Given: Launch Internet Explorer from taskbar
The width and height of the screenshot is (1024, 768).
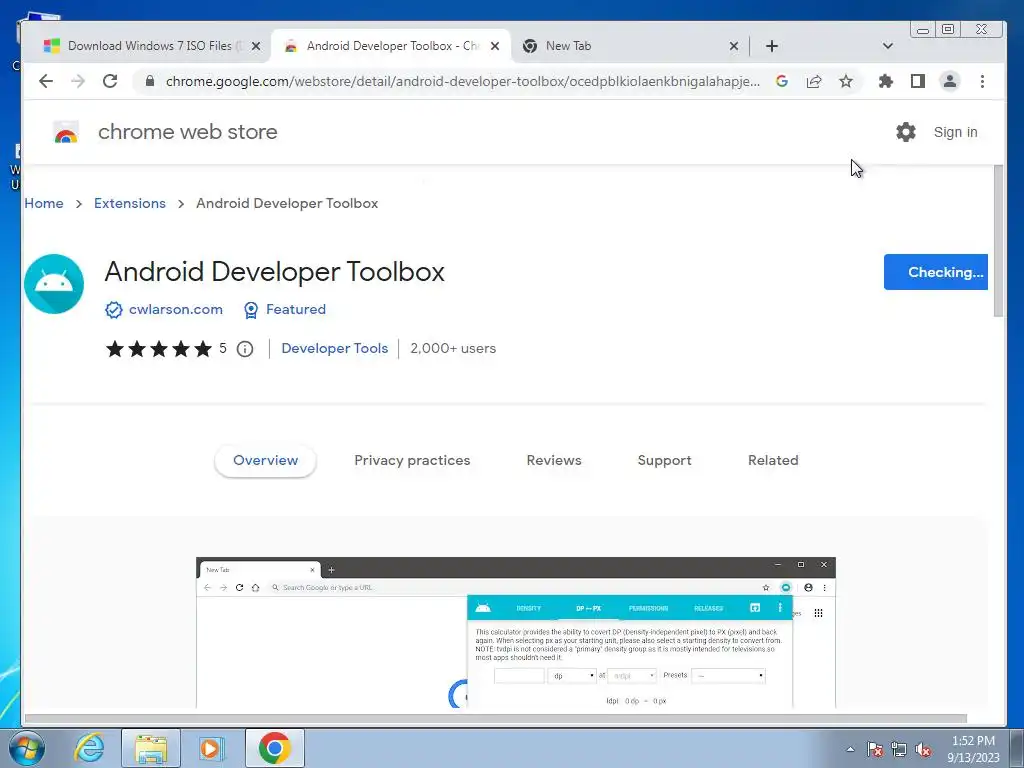Looking at the screenshot, I should [88, 748].
